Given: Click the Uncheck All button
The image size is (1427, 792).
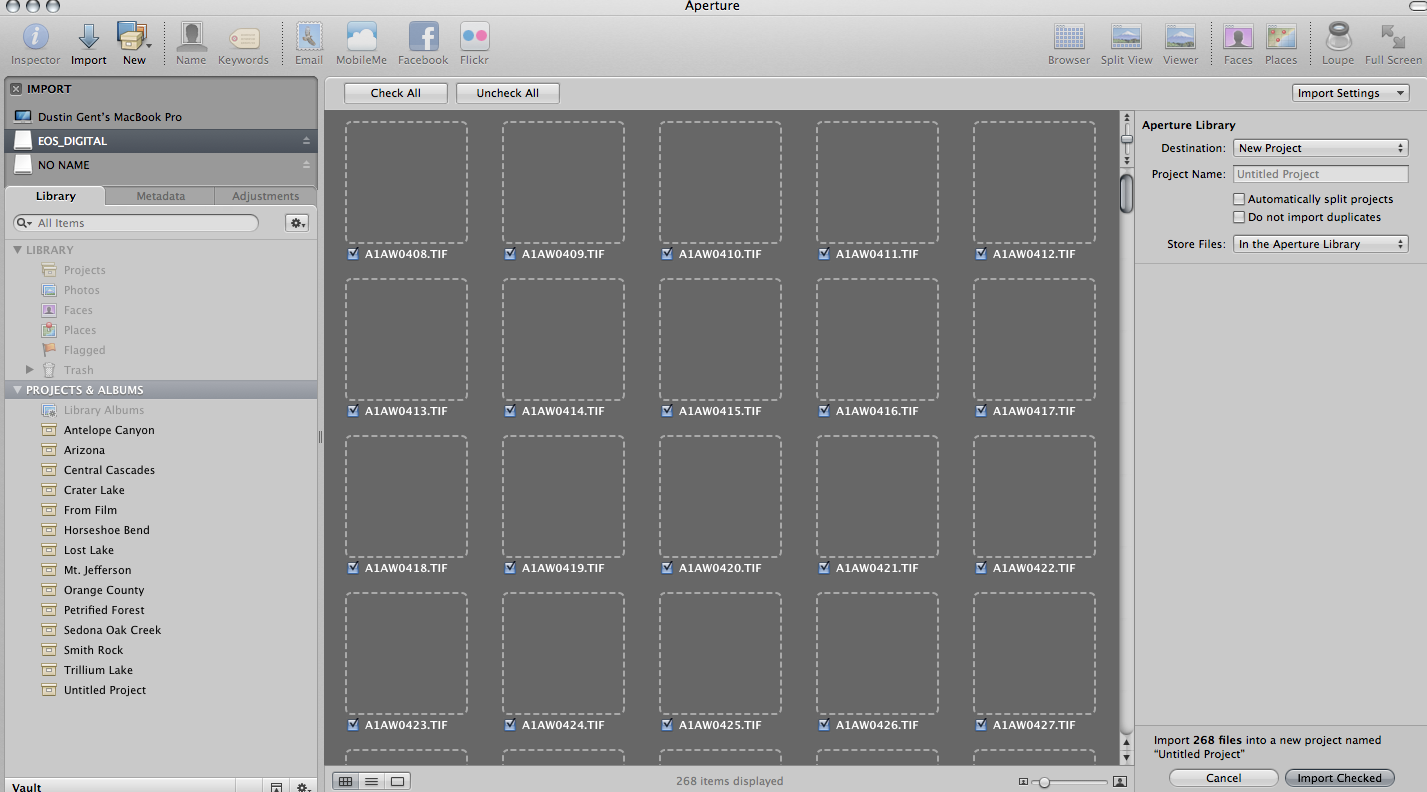Looking at the screenshot, I should (x=507, y=93).
